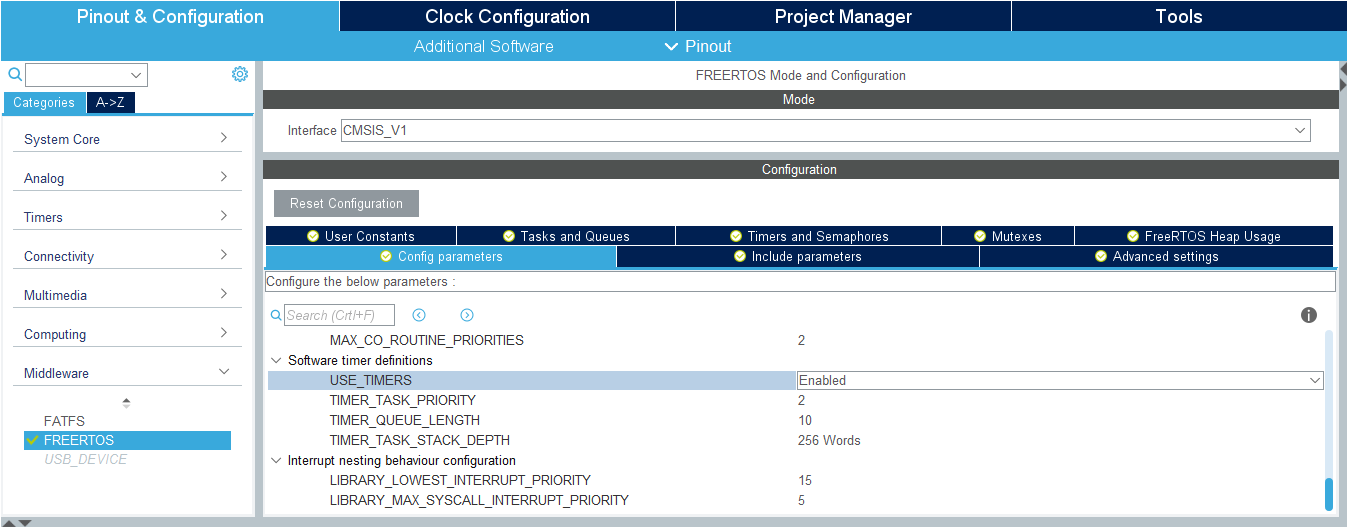Select LIBRARY_MAX_SYSCALL_INTERRUPT_PRIORITY row
1350x528 pixels.
point(795,500)
